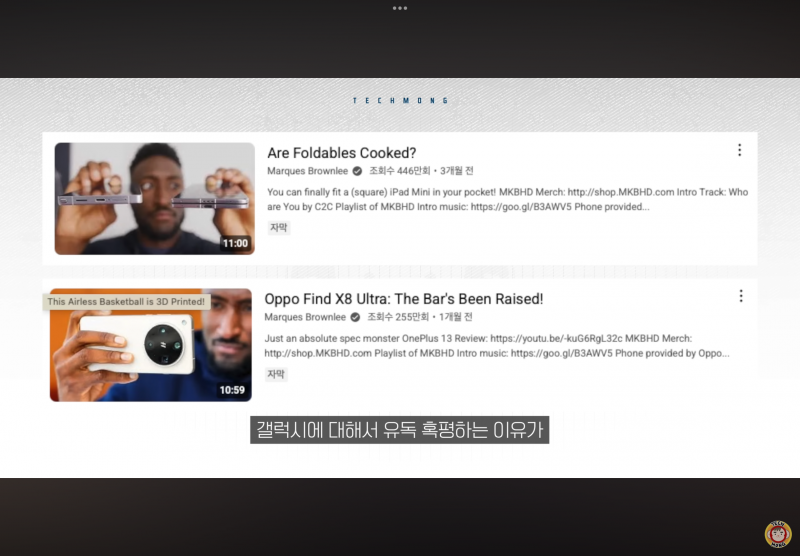
Task: Visit Marques Brownlee channel from Oppo video
Action: click(305, 317)
